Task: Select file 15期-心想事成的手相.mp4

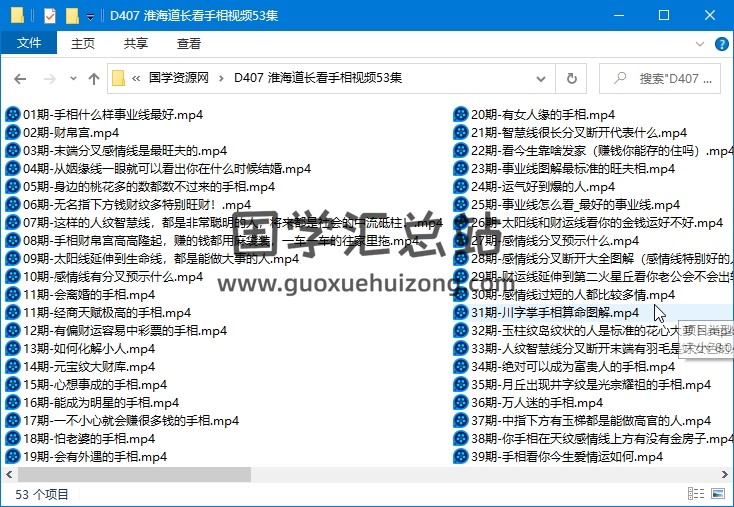Action: [x=86, y=384]
